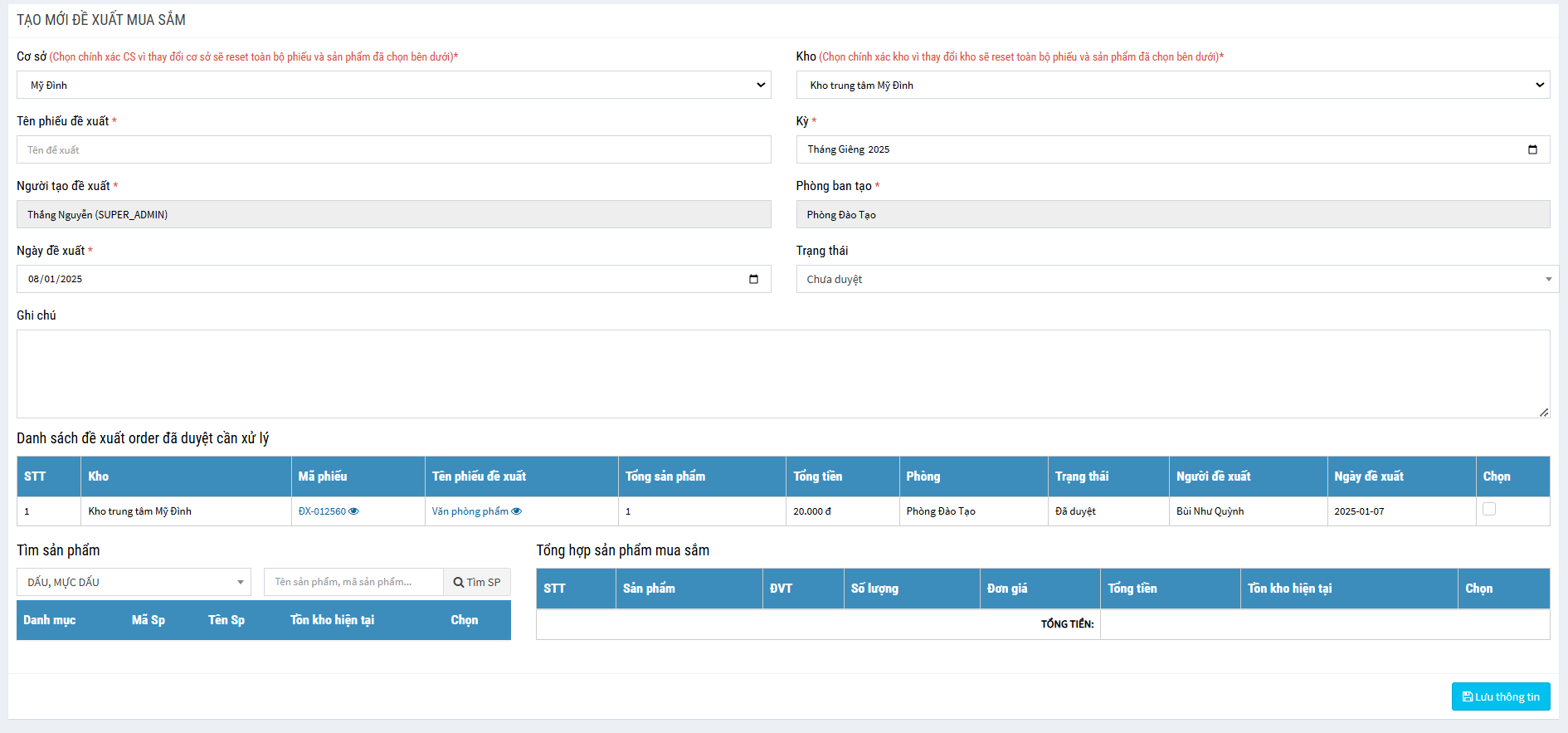This screenshot has height=733, width=1568.
Task: Click the Tổng tiền column header in order list
Action: pos(817,476)
